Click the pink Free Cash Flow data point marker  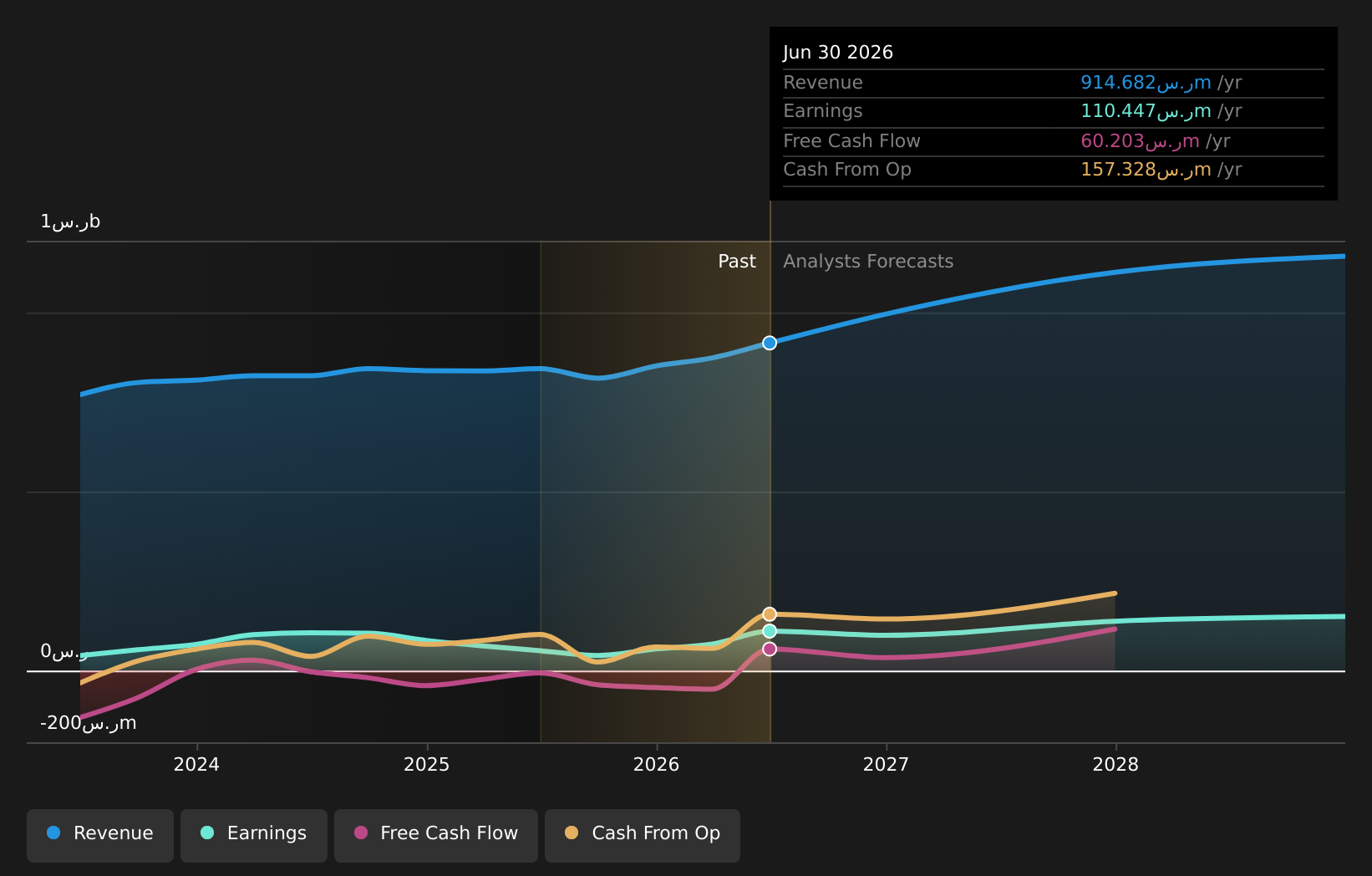(x=770, y=649)
